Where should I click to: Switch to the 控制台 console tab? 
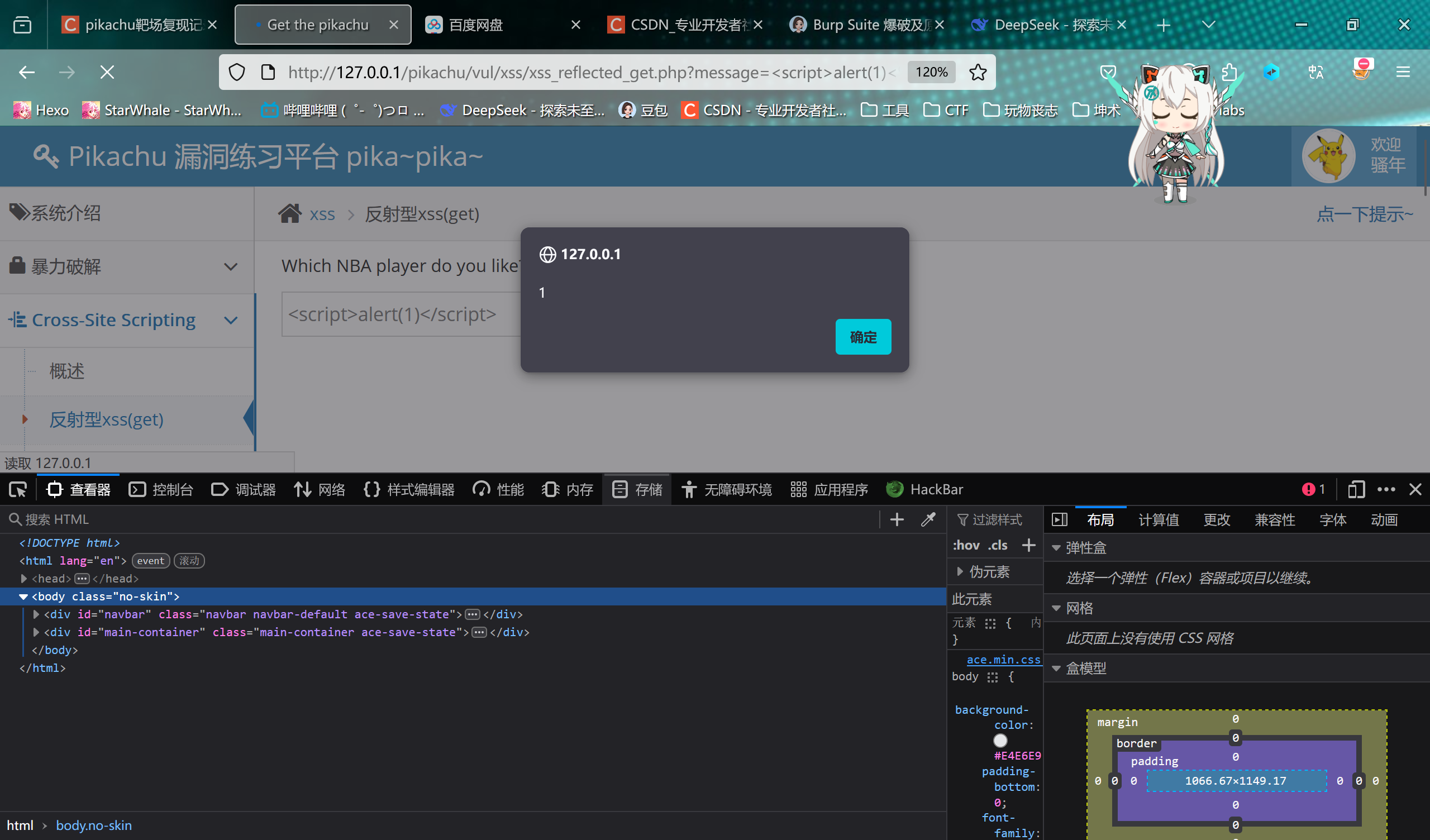(x=161, y=489)
